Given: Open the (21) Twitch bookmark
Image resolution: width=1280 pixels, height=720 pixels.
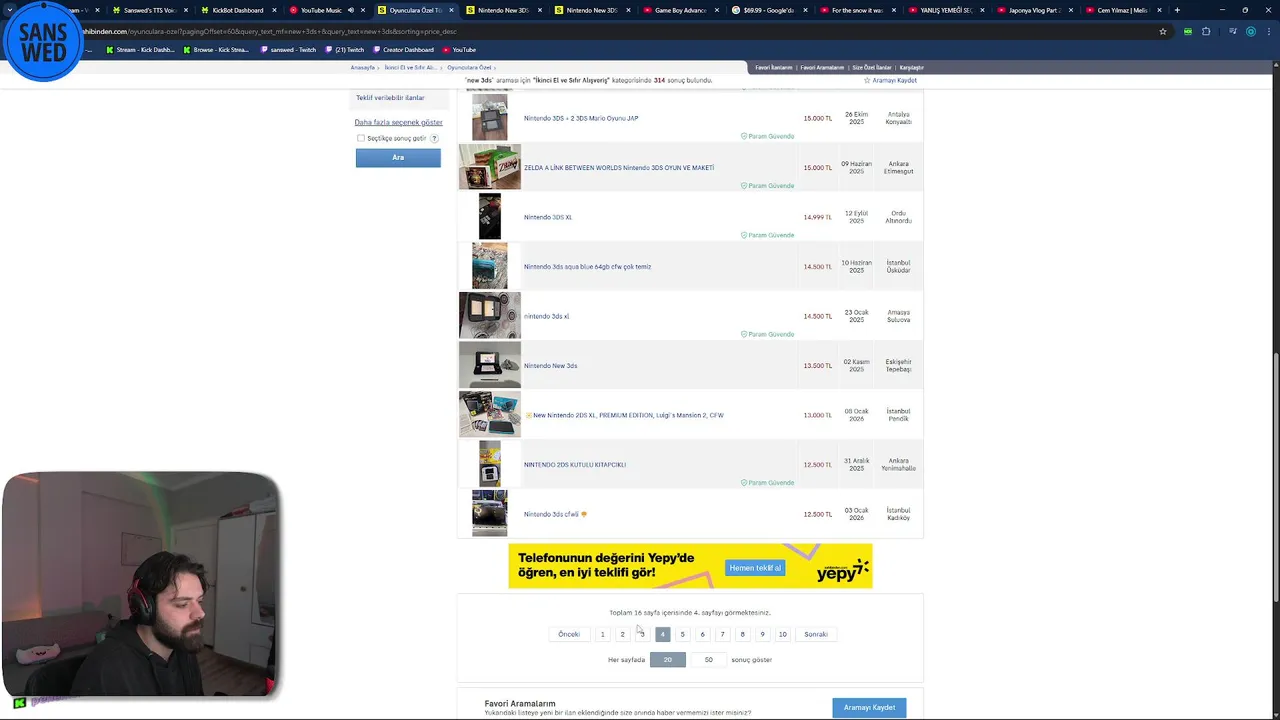Looking at the screenshot, I should 344,50.
